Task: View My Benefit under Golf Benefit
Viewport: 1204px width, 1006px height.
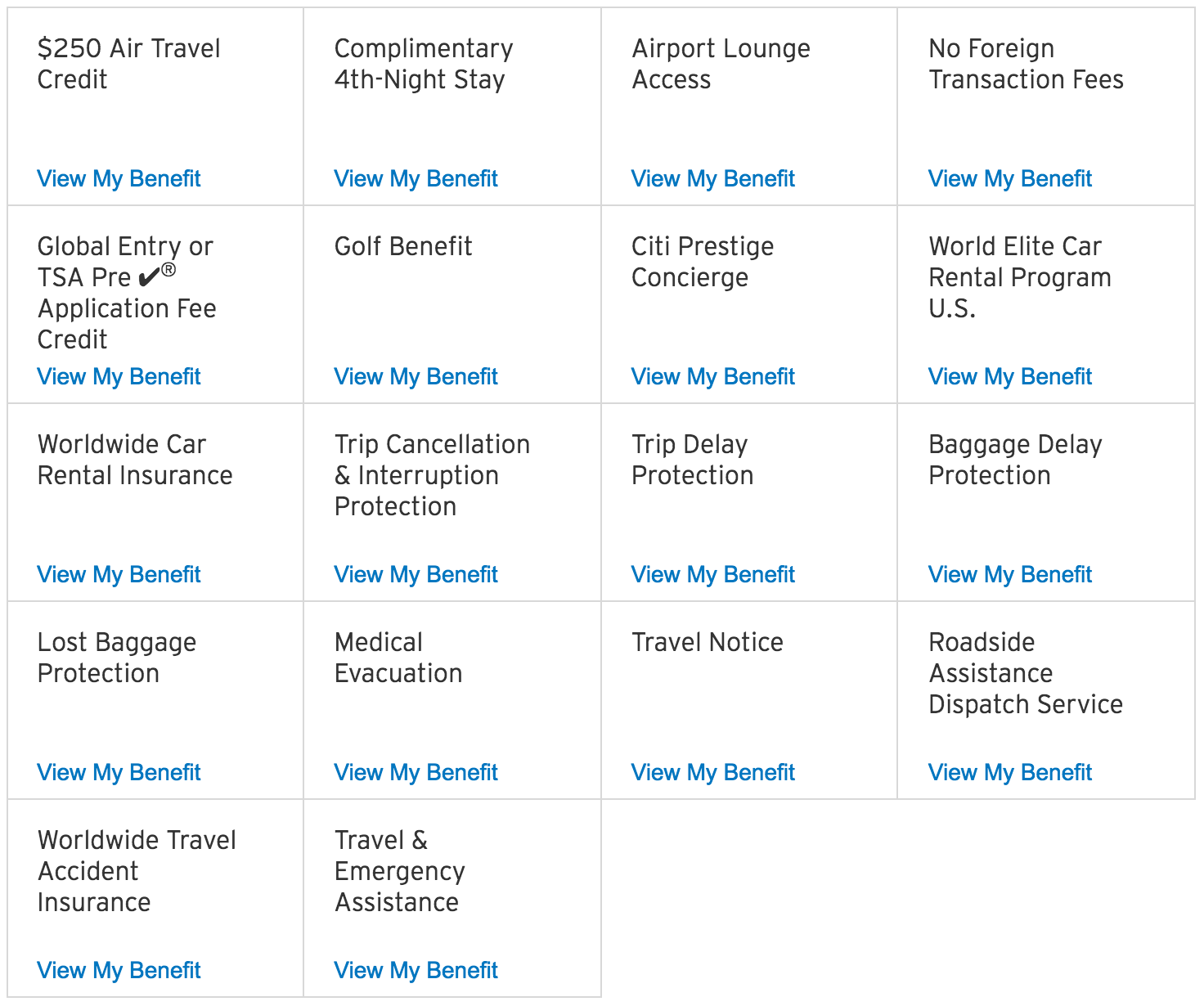Action: tap(416, 376)
